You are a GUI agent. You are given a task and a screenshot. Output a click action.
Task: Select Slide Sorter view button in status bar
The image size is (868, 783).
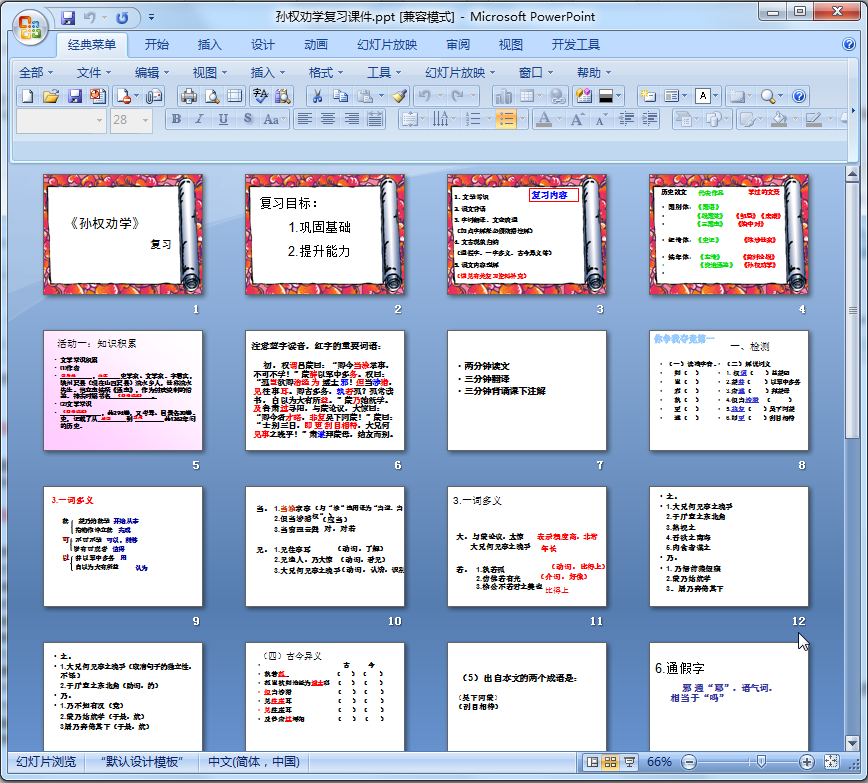tap(611, 762)
